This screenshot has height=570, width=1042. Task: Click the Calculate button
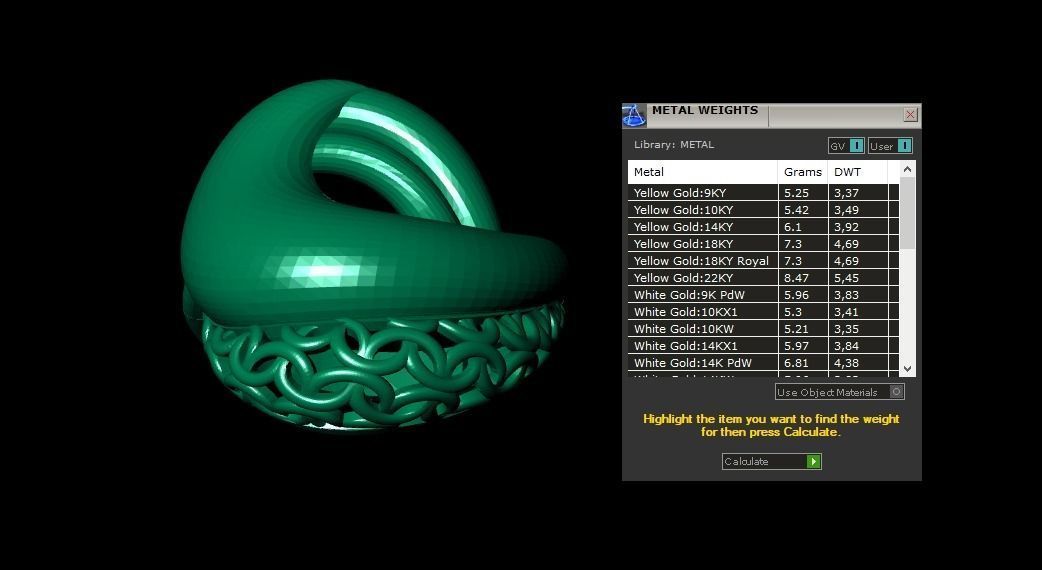[x=772, y=461]
